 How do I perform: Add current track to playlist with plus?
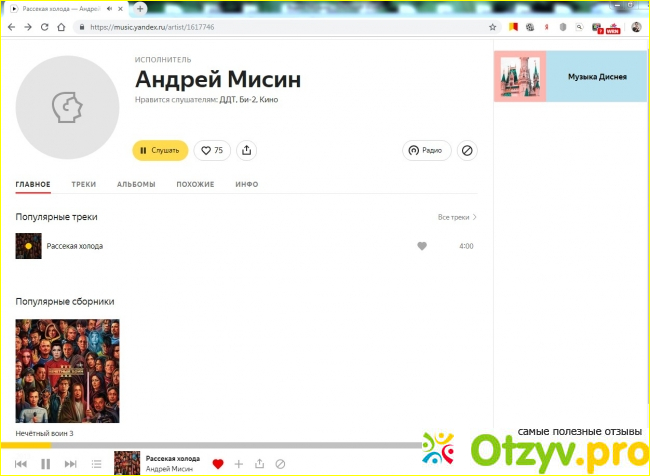coord(238,464)
